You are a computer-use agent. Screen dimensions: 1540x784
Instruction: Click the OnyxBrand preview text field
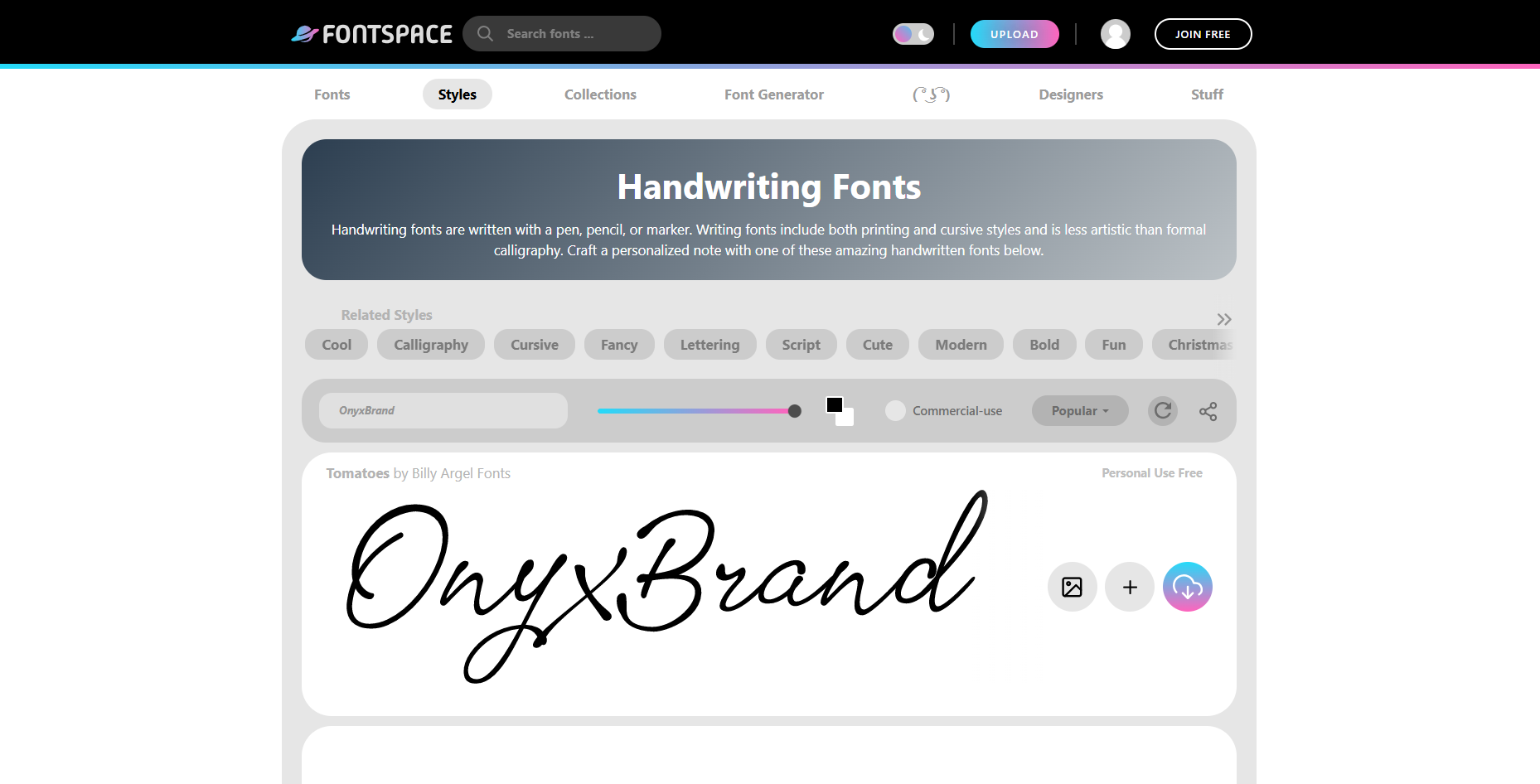[443, 410]
